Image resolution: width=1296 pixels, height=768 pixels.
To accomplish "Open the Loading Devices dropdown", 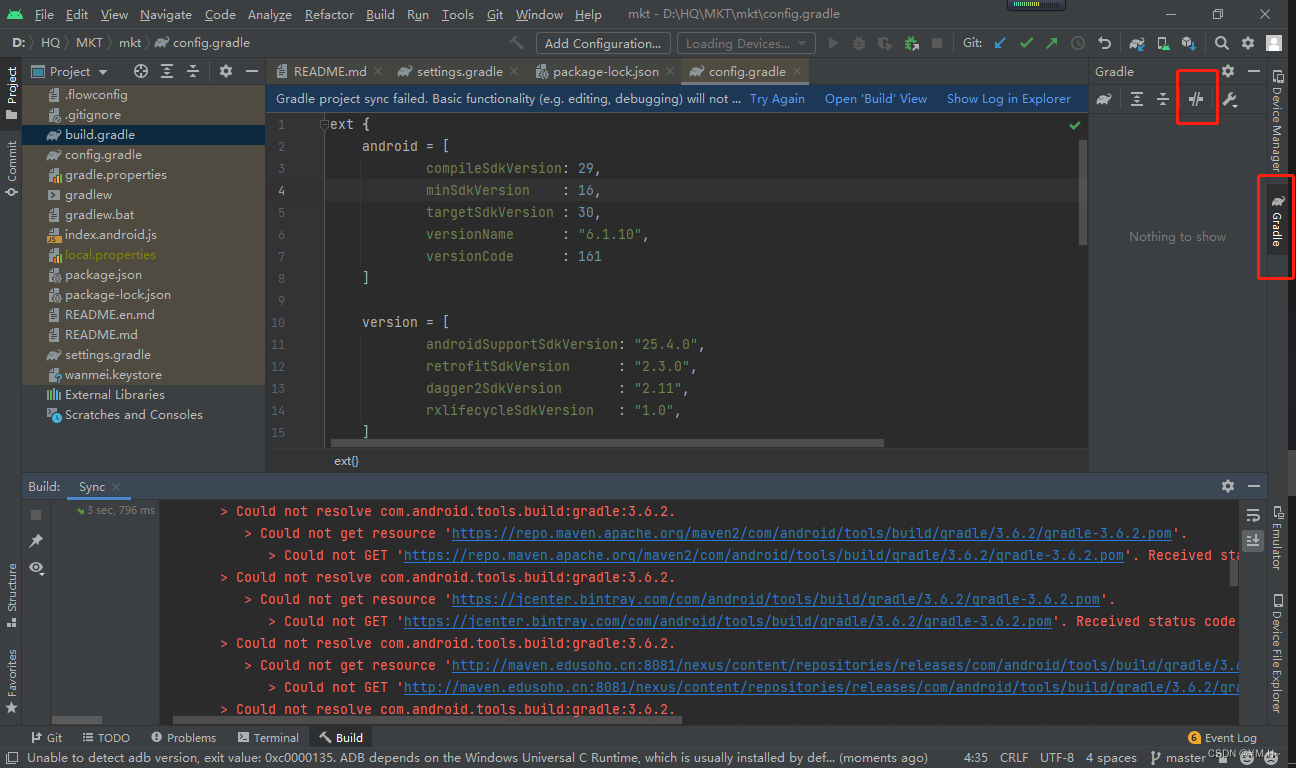I will point(746,43).
